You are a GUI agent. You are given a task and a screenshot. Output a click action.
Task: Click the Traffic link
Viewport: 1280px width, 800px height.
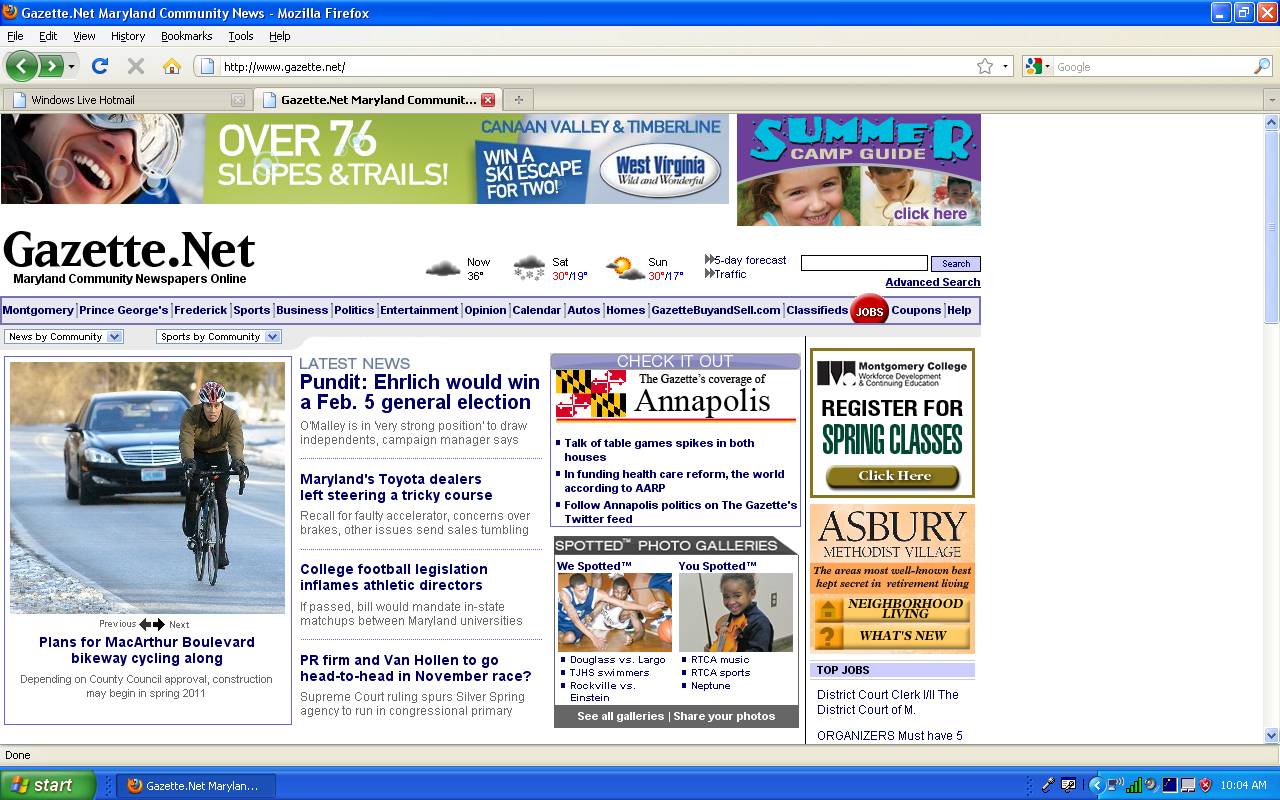(x=726, y=274)
